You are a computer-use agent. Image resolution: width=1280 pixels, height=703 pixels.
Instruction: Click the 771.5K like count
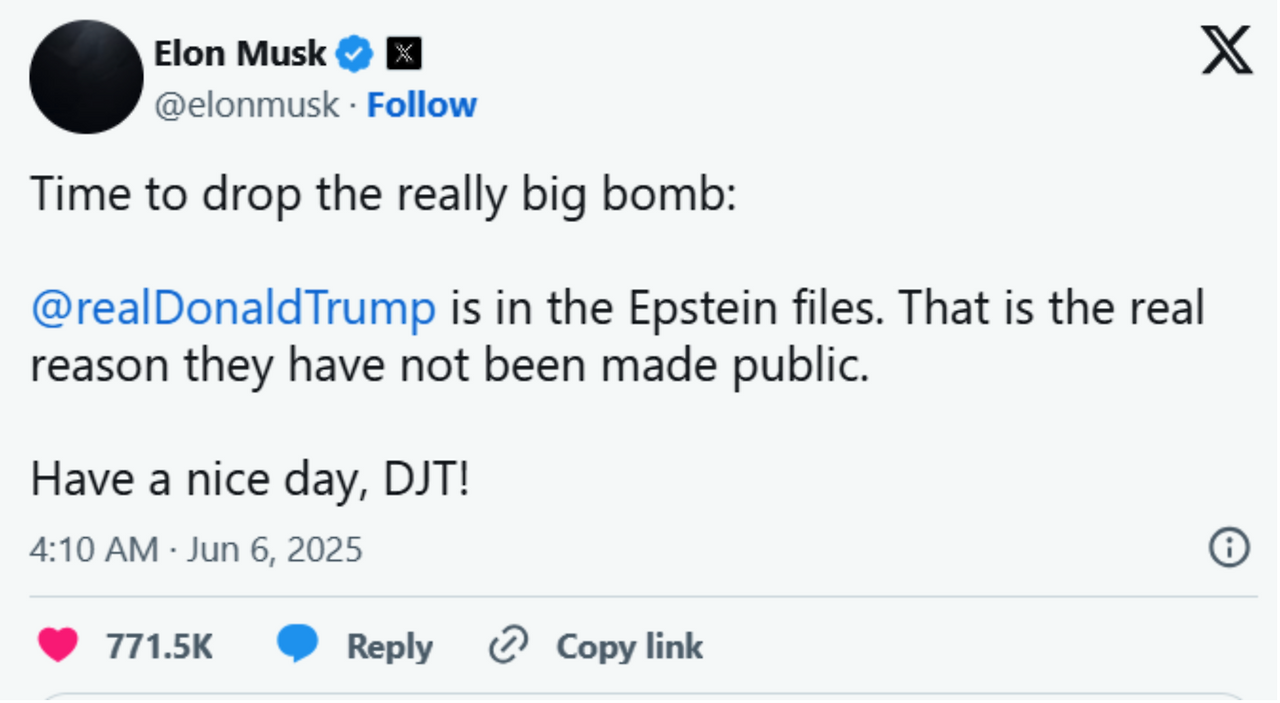(160, 647)
